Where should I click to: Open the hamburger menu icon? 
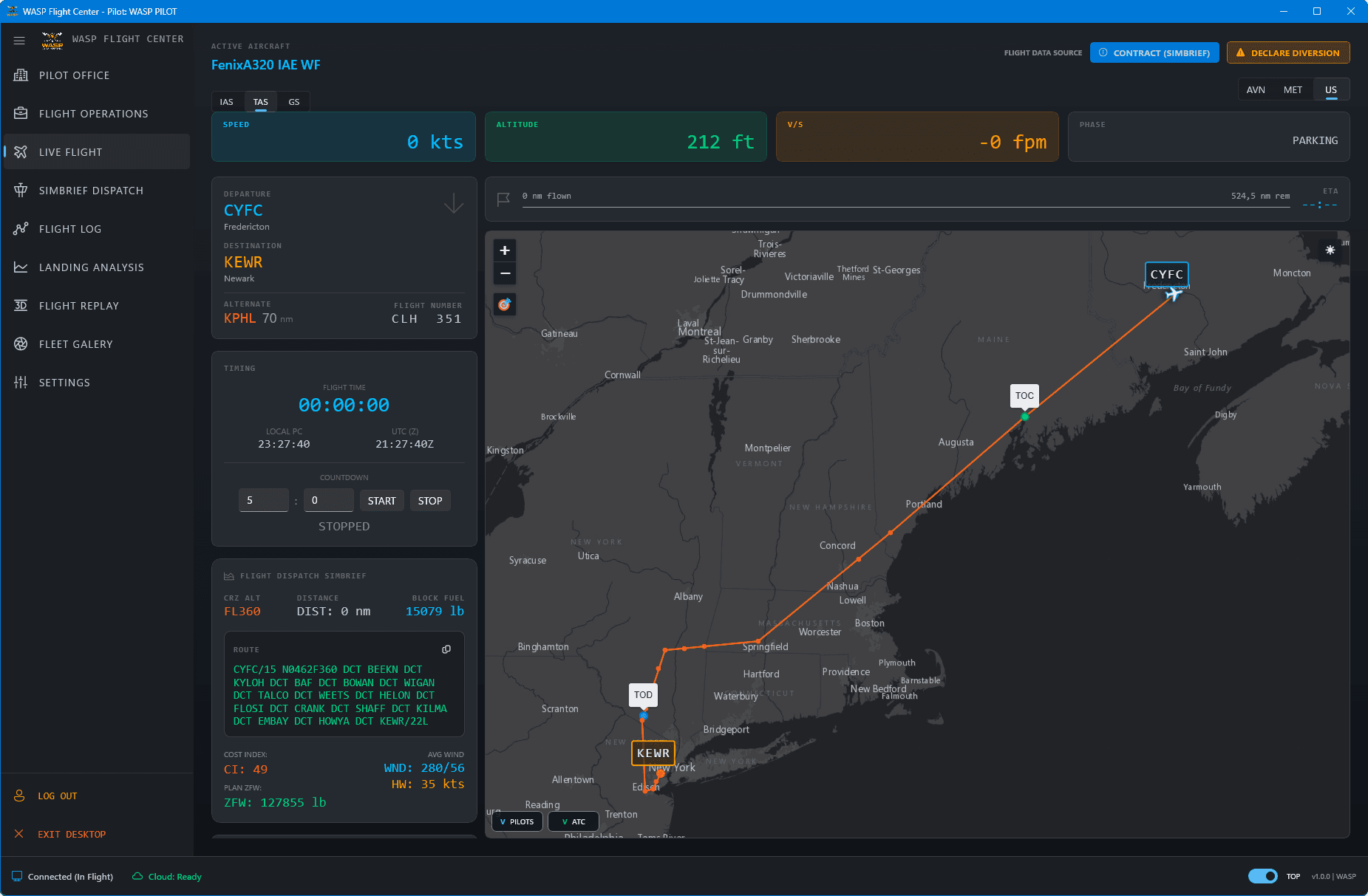[19, 40]
